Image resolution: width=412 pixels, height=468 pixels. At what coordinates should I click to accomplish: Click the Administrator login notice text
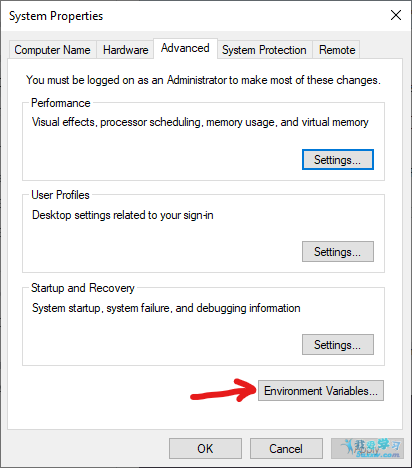(x=203, y=80)
